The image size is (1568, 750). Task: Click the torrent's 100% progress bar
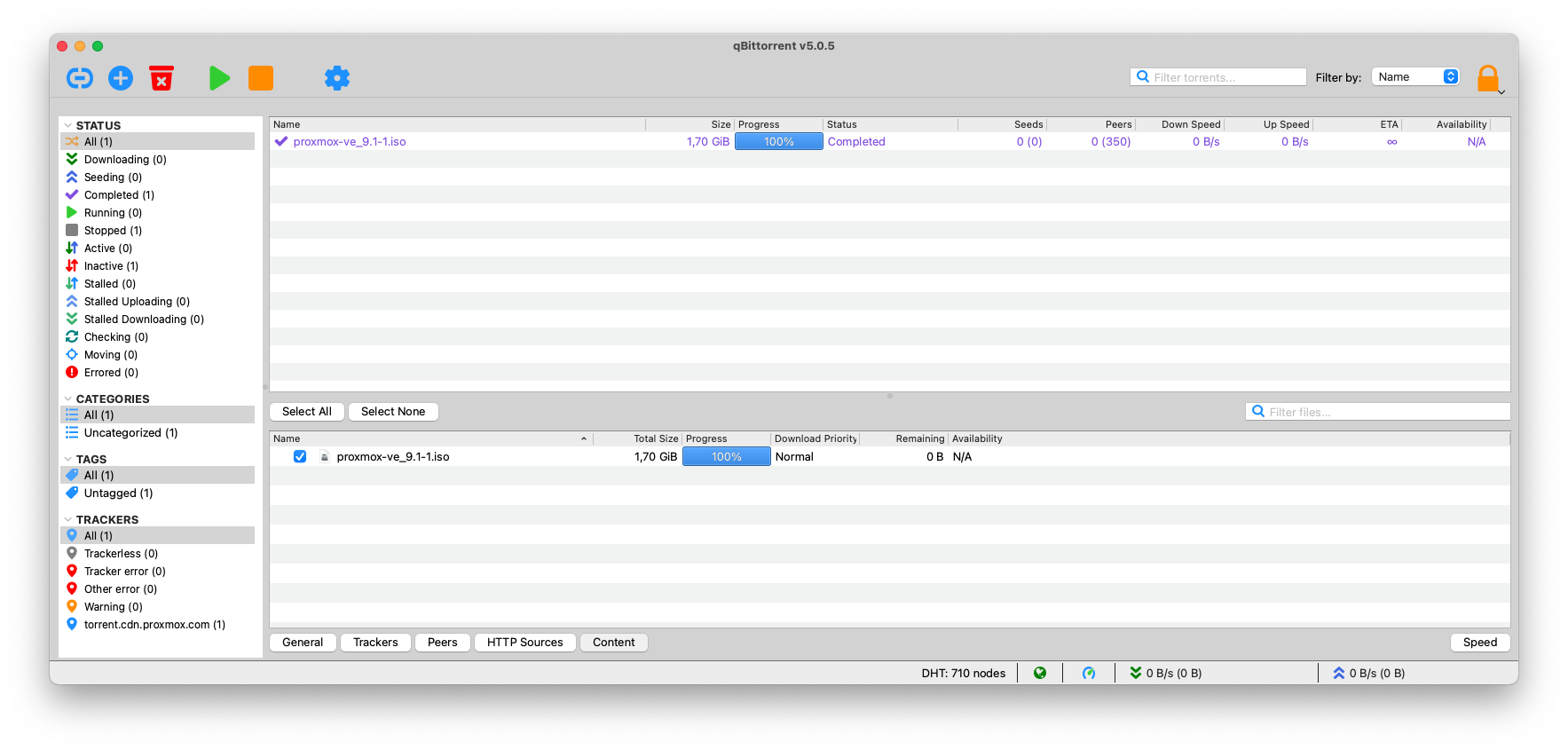pyautogui.click(x=779, y=141)
